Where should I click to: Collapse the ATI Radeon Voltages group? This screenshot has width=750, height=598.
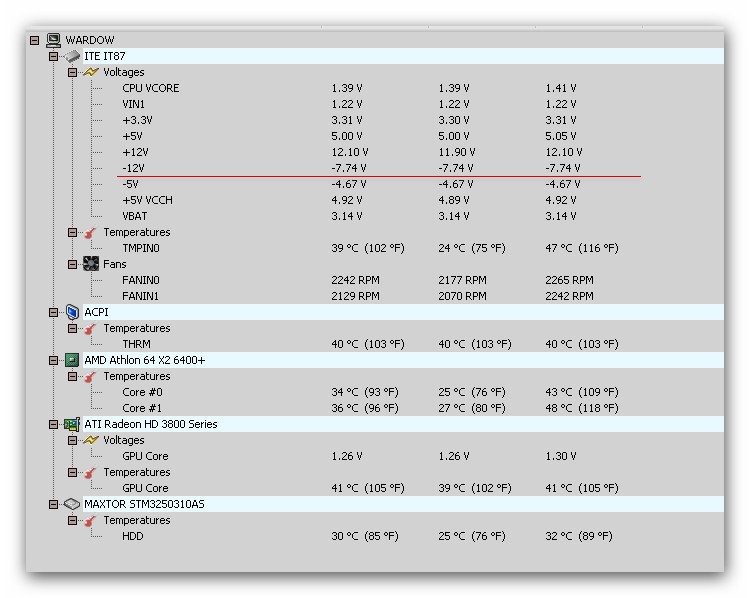click(x=72, y=440)
